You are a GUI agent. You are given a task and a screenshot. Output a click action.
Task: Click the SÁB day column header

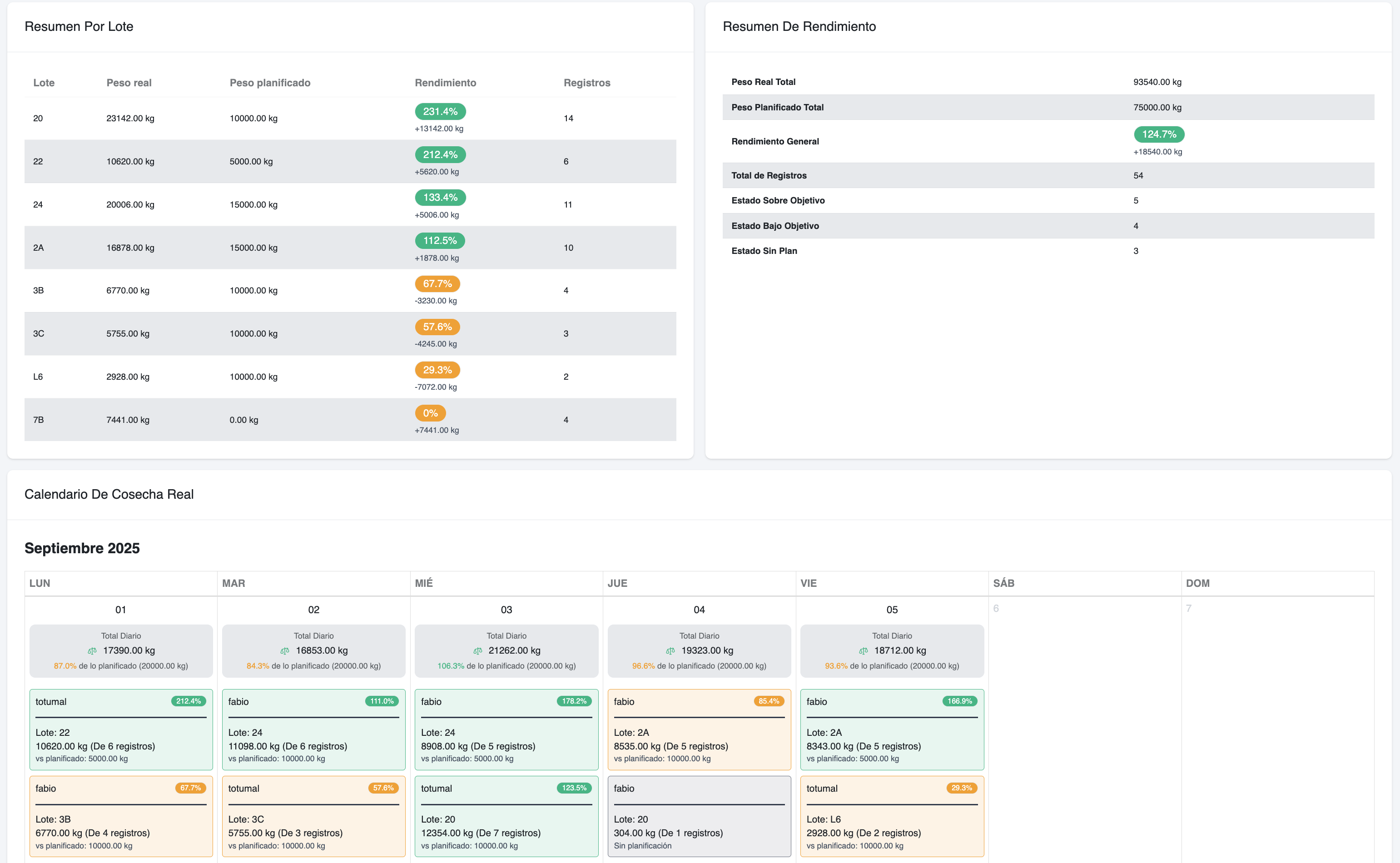(x=1003, y=583)
